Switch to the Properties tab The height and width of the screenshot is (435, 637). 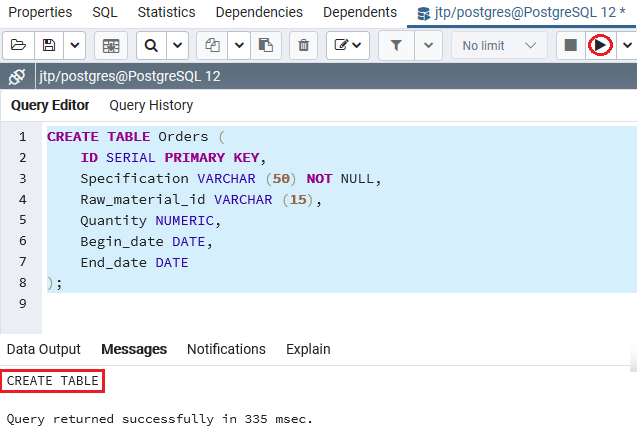40,12
